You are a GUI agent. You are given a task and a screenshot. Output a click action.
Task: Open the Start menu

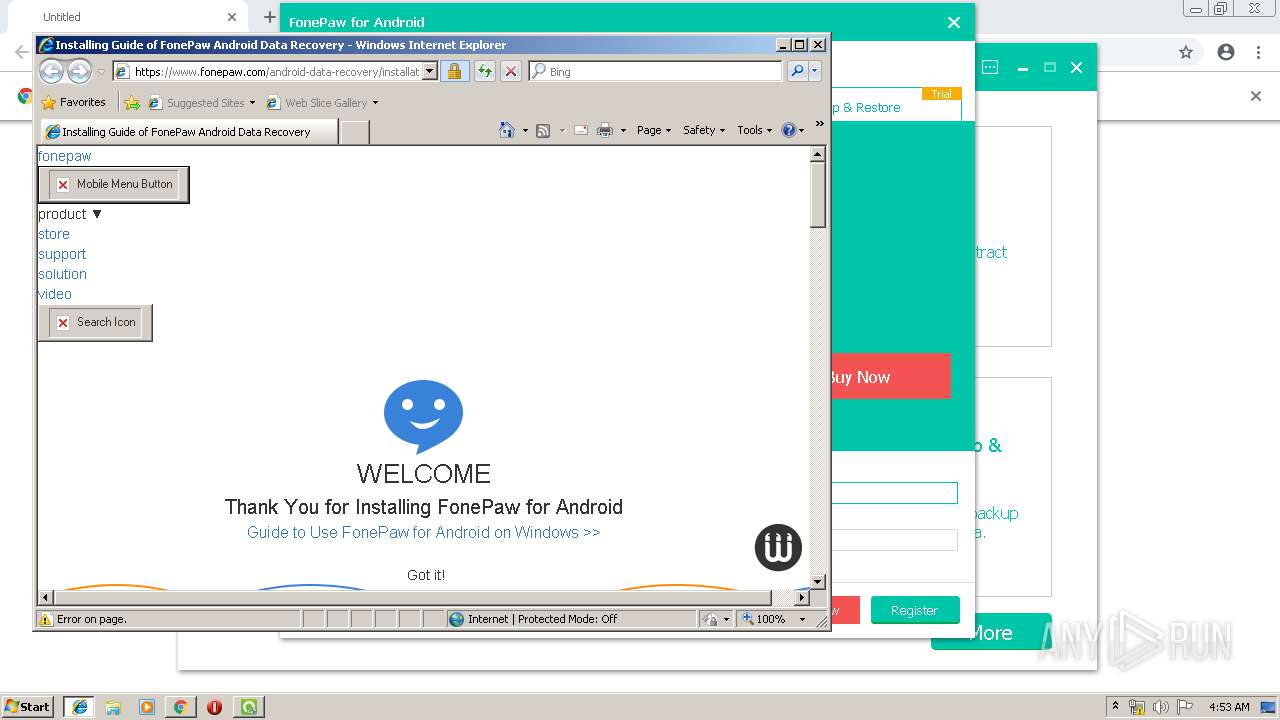point(27,706)
